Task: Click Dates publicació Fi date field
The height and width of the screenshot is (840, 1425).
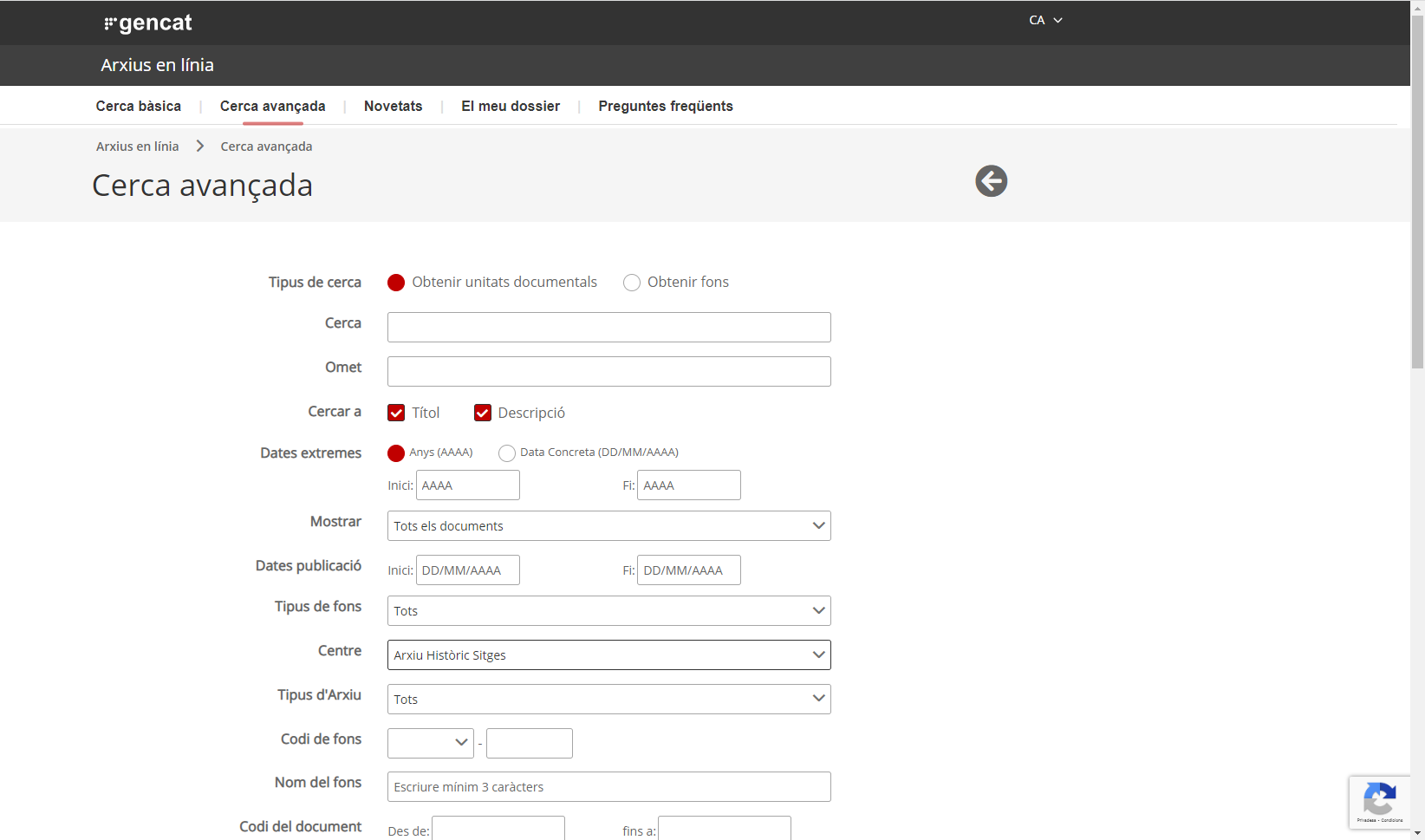Action: pos(689,570)
